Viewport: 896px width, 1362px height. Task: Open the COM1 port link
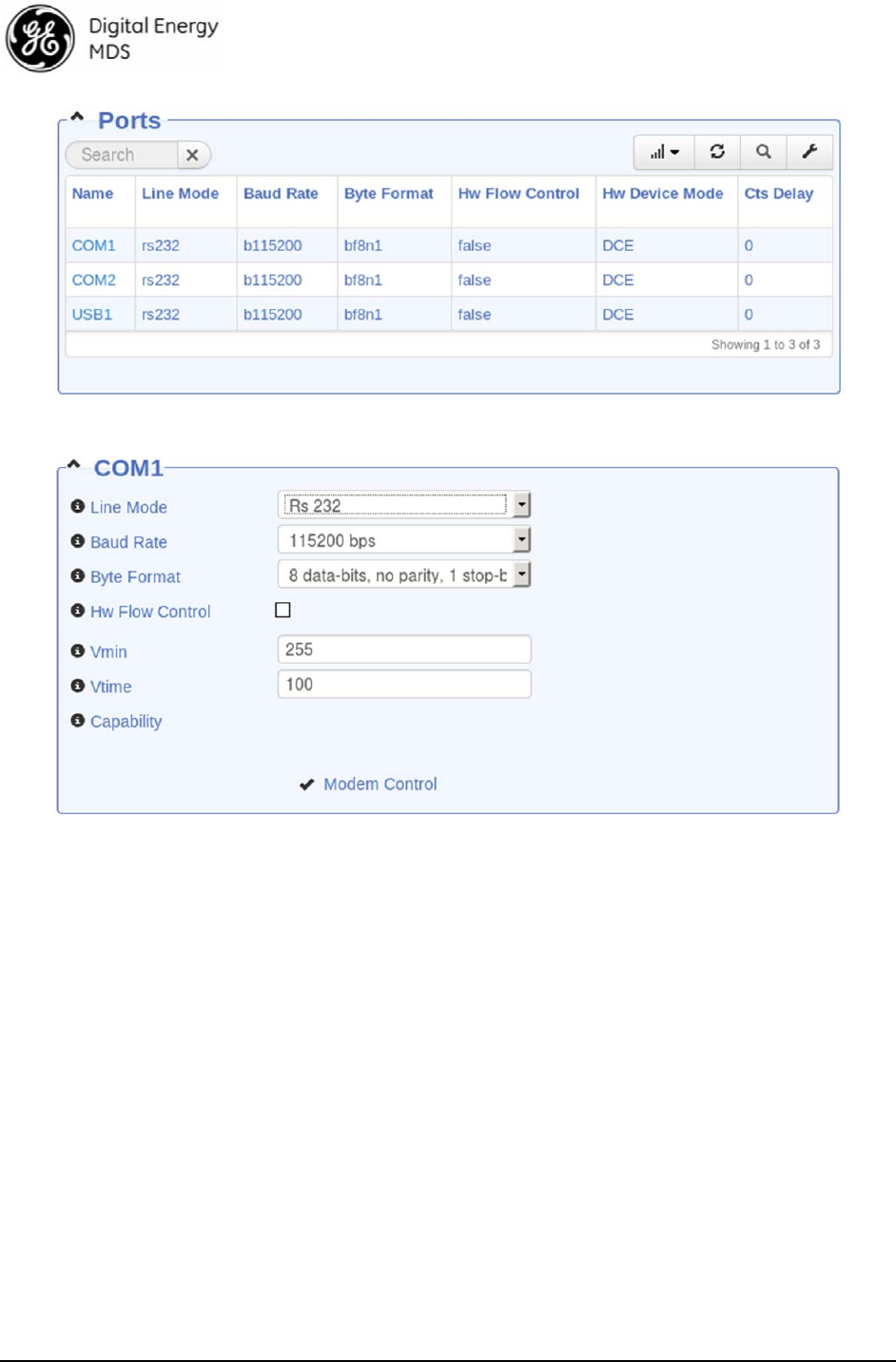click(93, 245)
